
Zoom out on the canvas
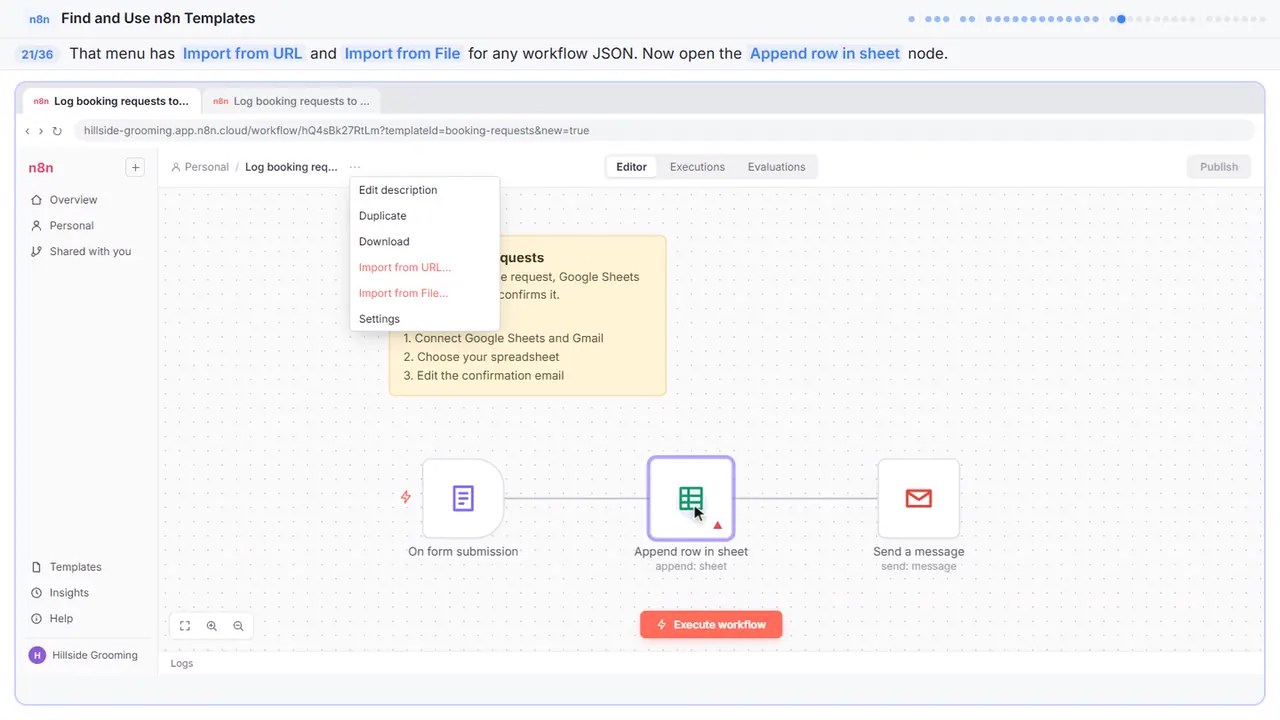tap(238, 626)
